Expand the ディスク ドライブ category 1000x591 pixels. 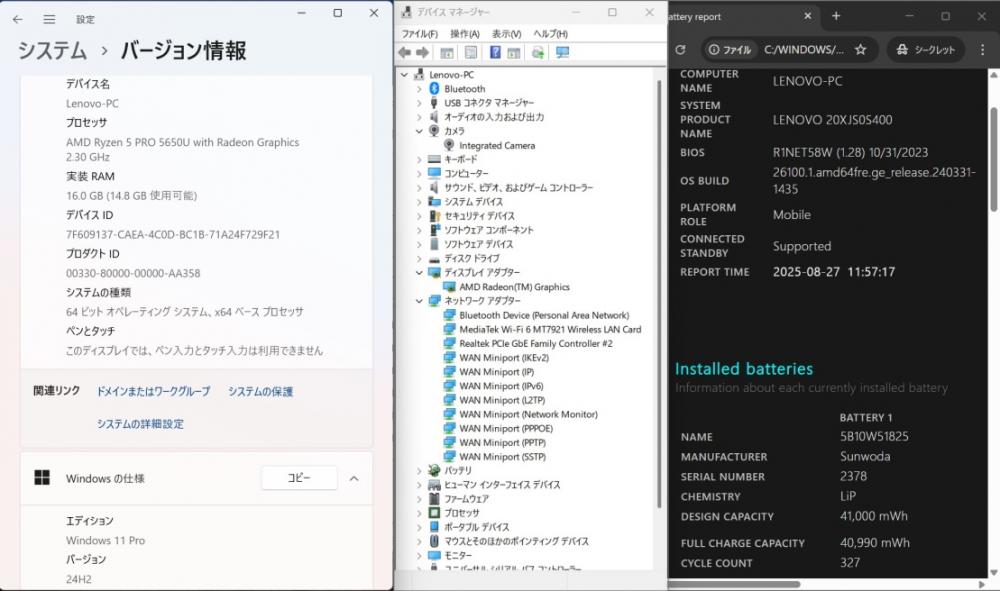point(419,258)
